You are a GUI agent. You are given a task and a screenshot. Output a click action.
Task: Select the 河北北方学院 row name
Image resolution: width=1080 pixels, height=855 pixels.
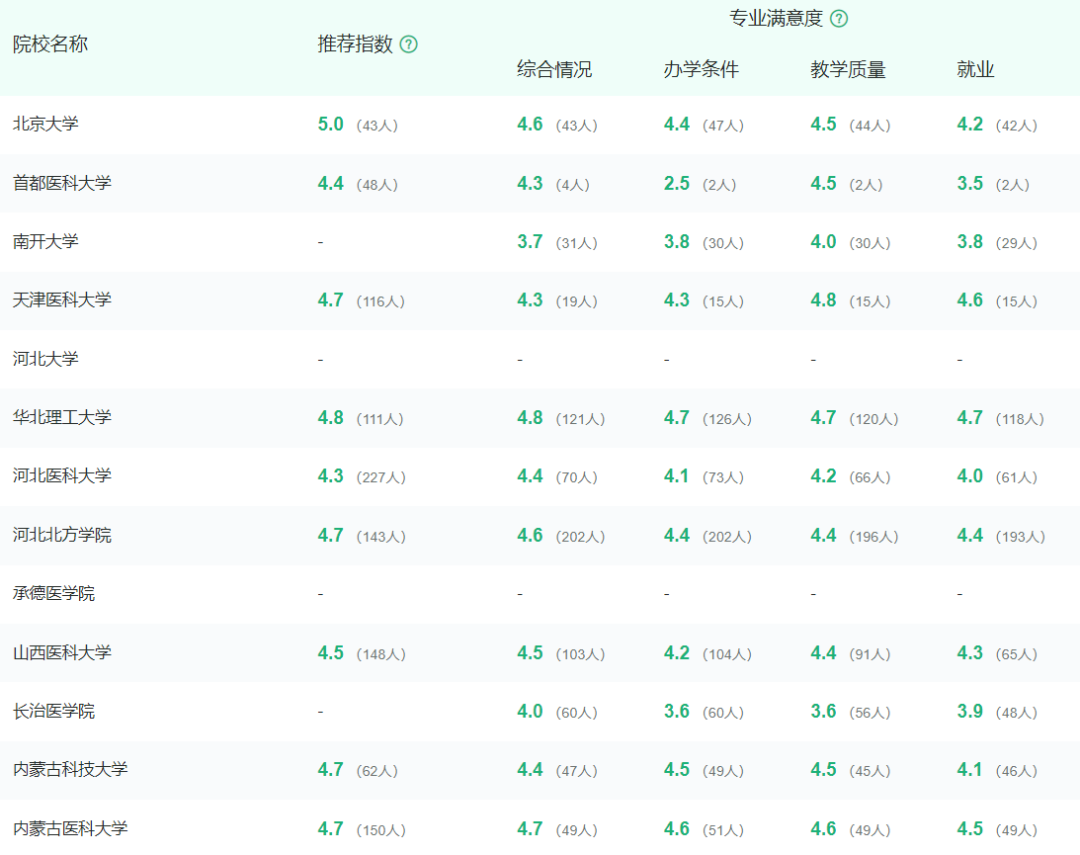[62, 535]
